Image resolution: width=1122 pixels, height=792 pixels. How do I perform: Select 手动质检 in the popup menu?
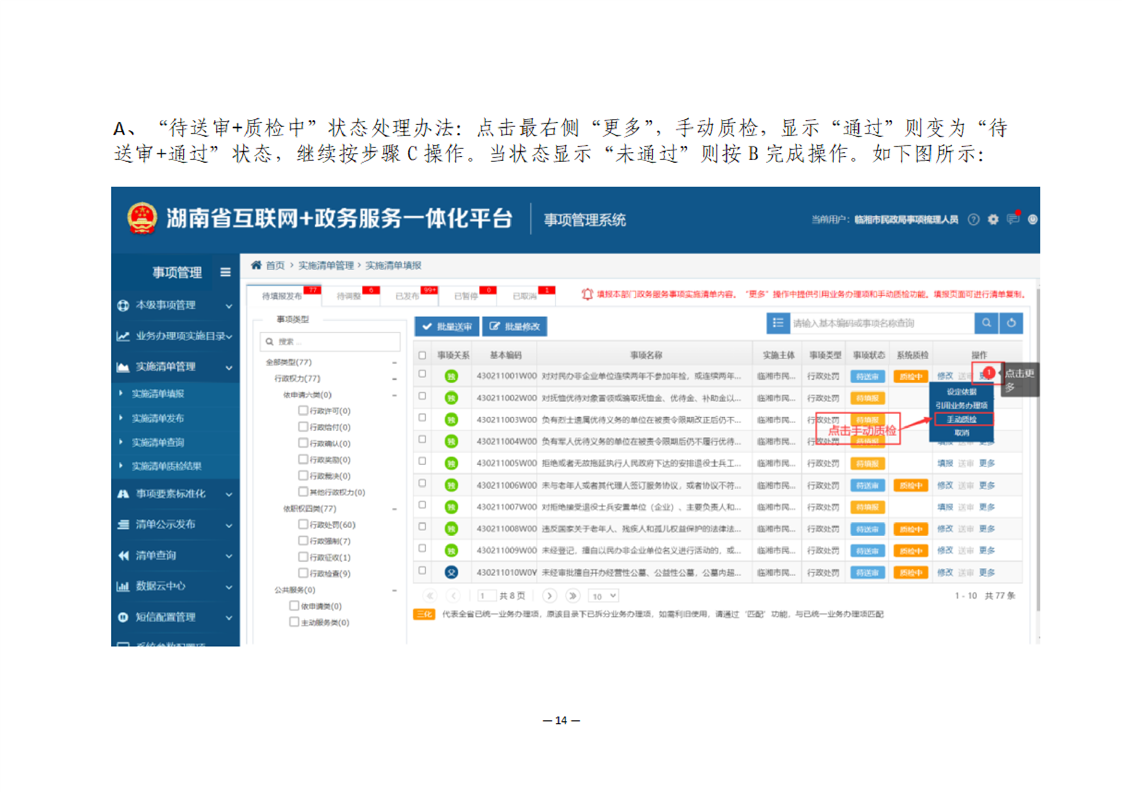(960, 420)
